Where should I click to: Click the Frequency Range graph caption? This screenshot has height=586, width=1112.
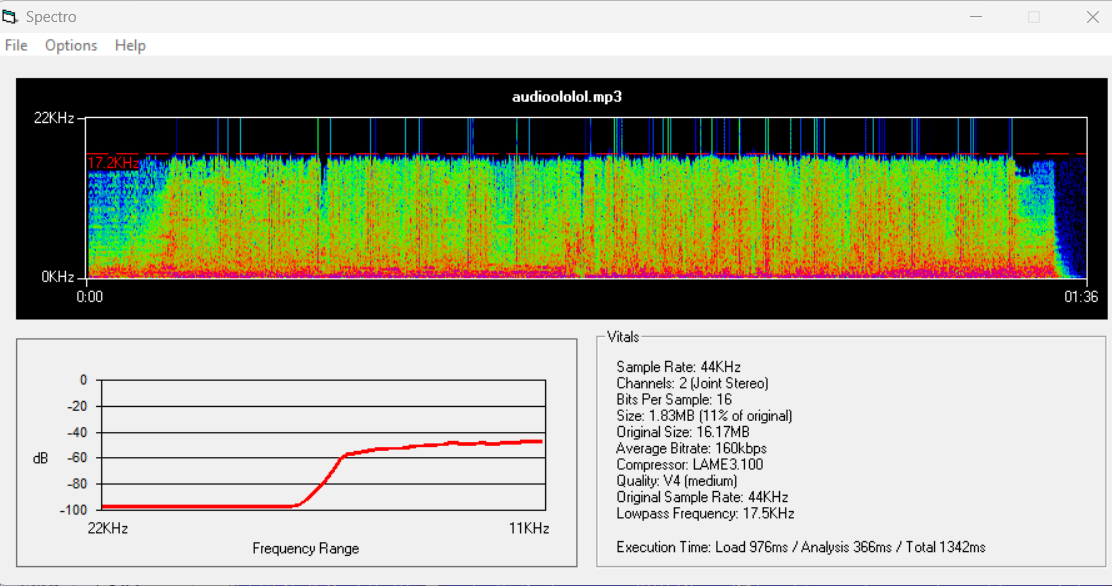306,548
